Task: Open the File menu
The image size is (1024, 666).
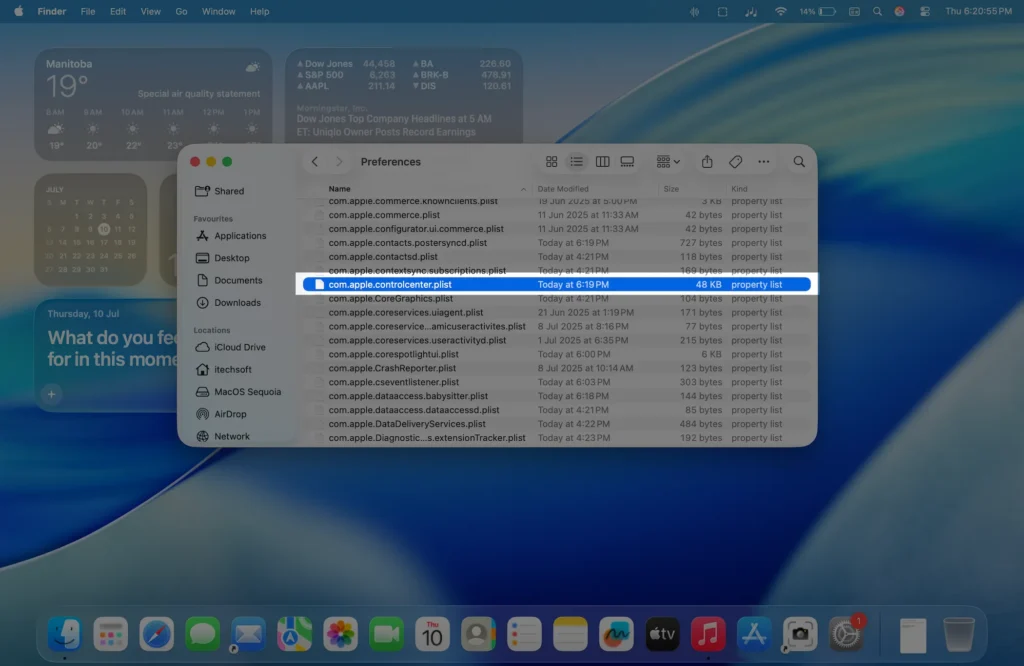Action: click(88, 11)
